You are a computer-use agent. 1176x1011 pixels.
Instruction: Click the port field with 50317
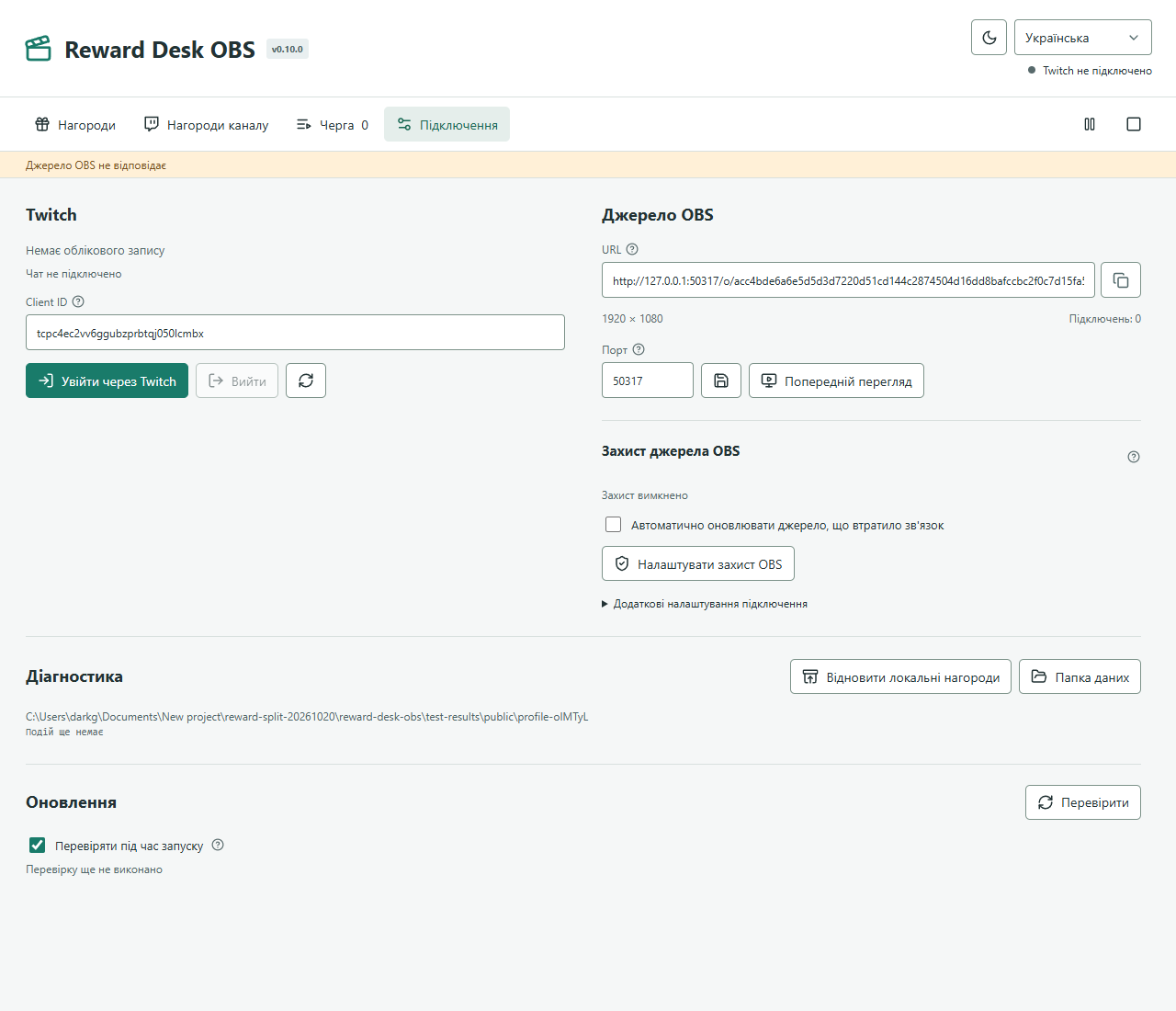[x=648, y=381]
